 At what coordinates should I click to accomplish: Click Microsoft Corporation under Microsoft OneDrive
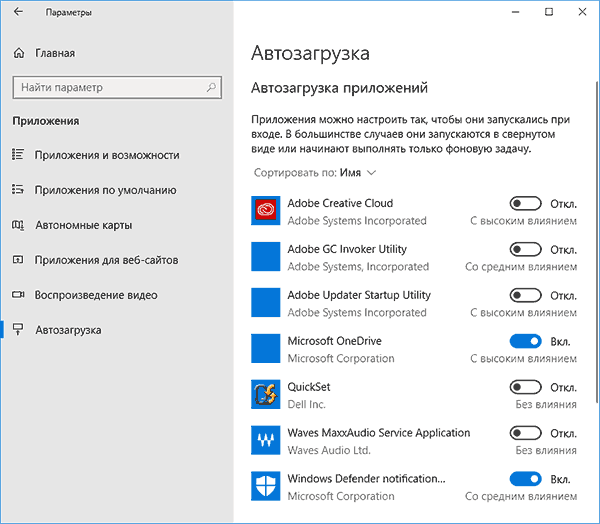[341, 358]
